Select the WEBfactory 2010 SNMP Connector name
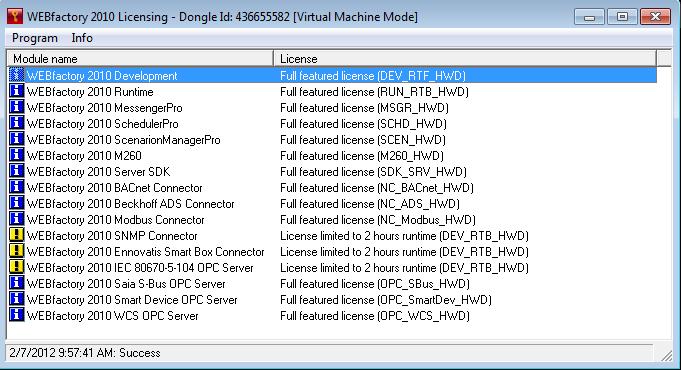681x370 pixels. coord(112,236)
